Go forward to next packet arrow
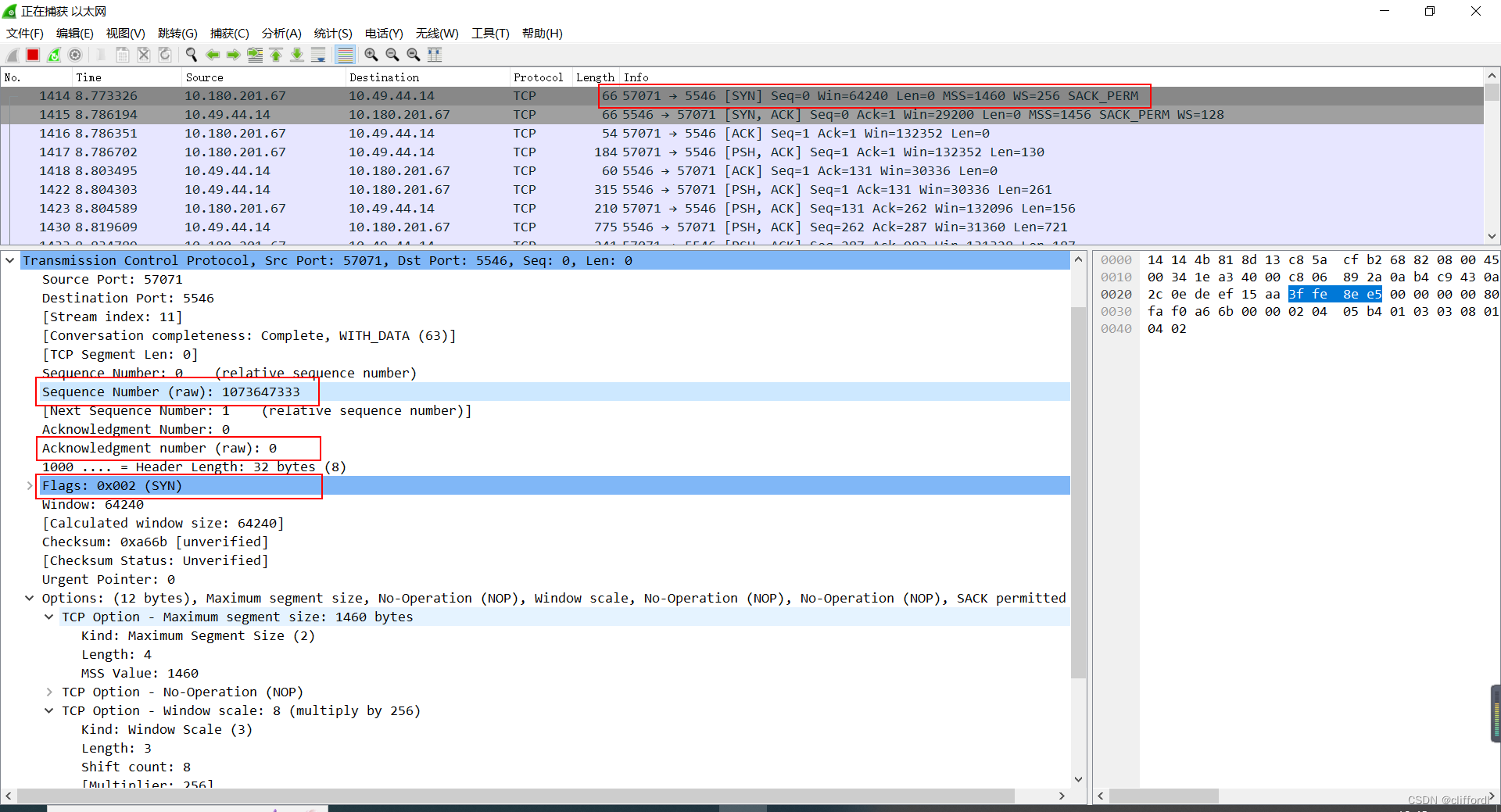The height and width of the screenshot is (812, 1501). tap(234, 55)
